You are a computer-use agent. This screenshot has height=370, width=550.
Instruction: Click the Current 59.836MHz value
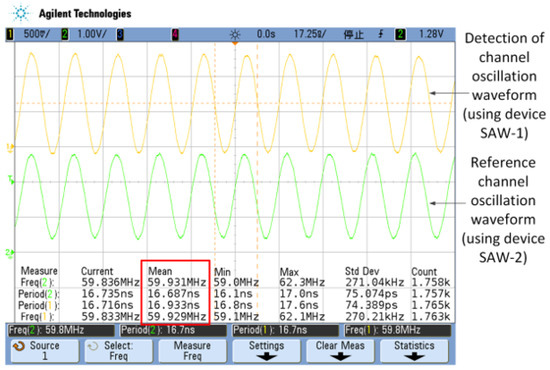(110, 282)
